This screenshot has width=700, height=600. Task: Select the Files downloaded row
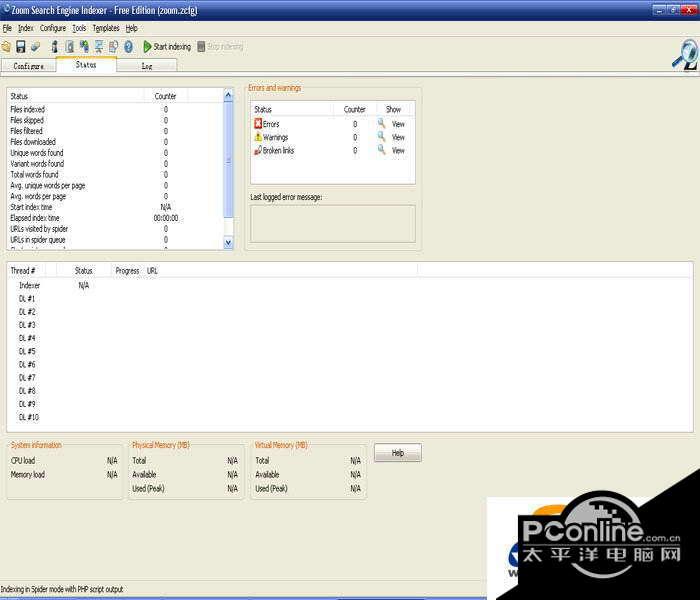tap(115, 142)
